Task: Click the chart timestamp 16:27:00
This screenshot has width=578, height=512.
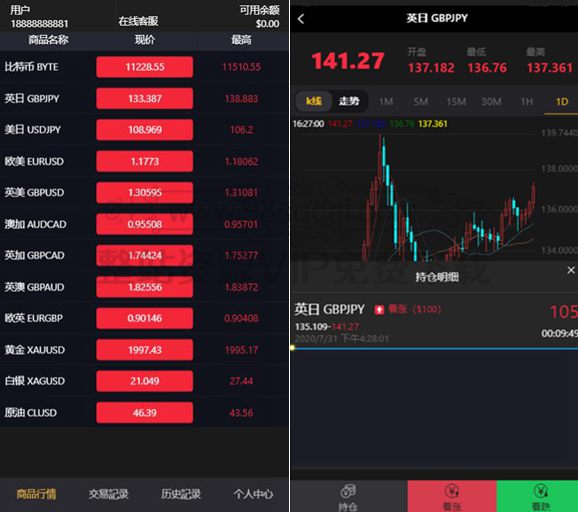Action: 308,124
